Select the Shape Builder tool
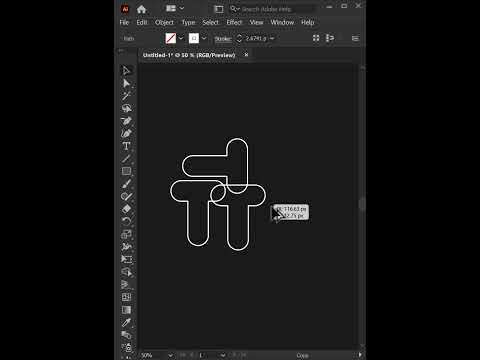The height and width of the screenshot is (360, 480). pos(126,272)
